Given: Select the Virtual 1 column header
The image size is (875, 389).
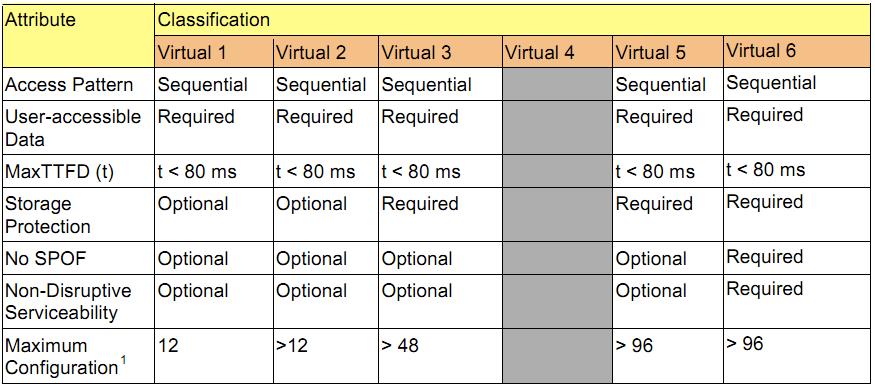Looking at the screenshot, I should point(214,52).
